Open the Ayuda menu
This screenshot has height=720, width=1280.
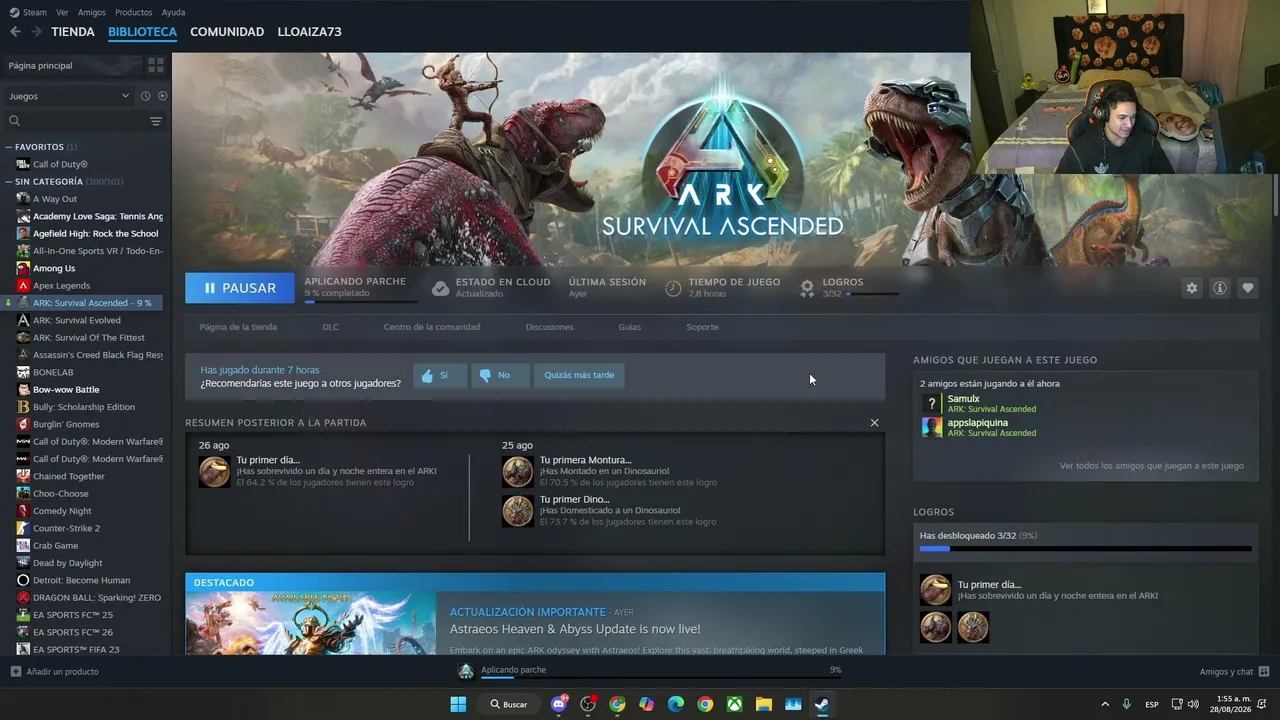(x=173, y=12)
